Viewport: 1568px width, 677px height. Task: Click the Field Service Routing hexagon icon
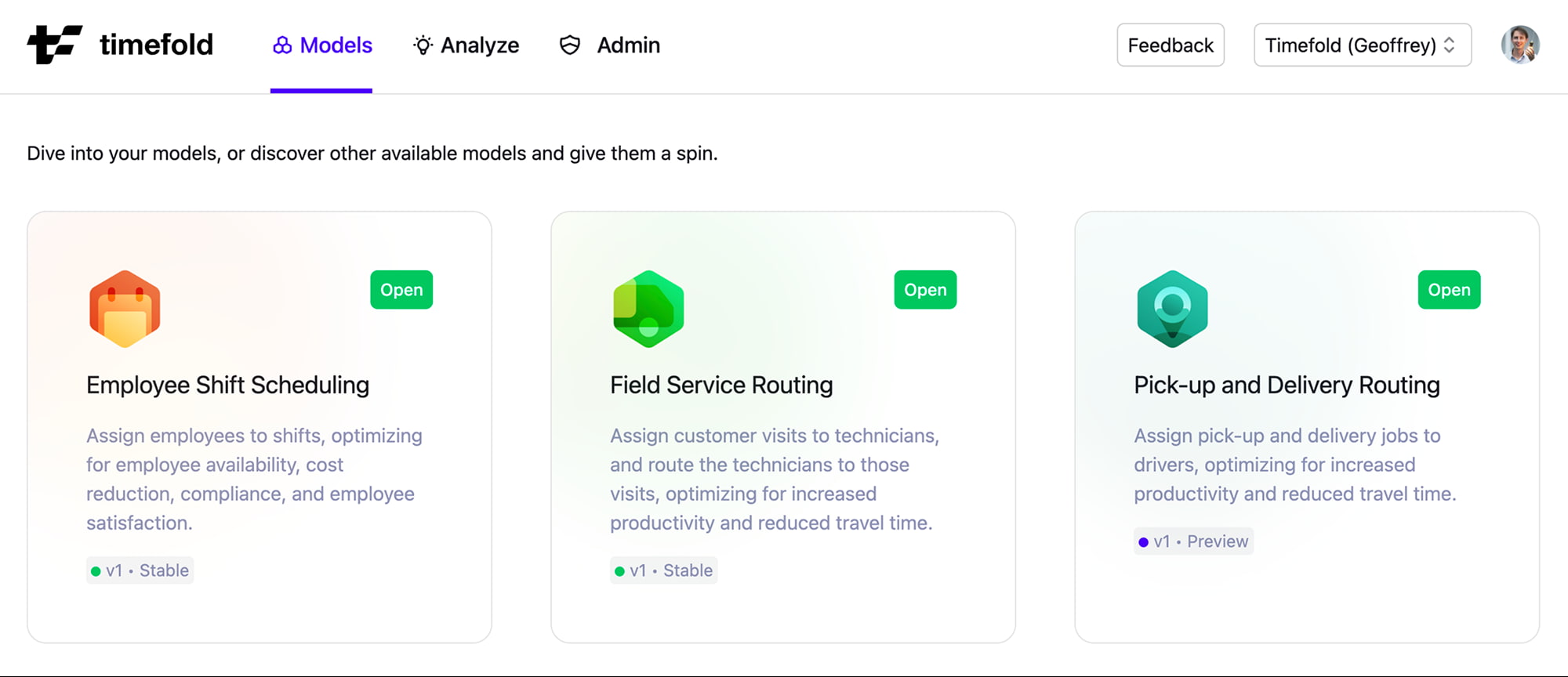click(648, 307)
